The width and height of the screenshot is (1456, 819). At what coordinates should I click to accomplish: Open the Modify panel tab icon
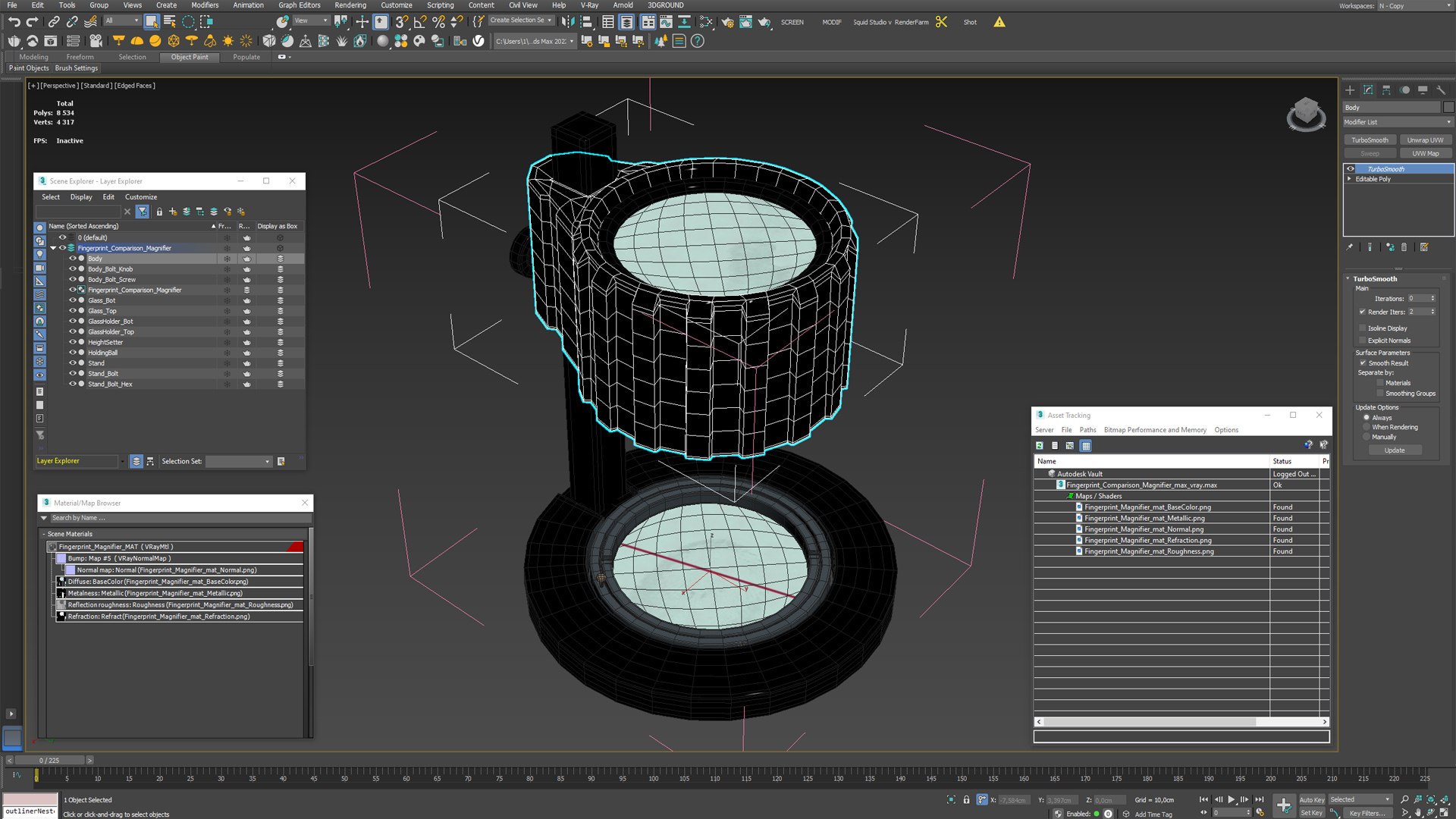pos(1368,89)
